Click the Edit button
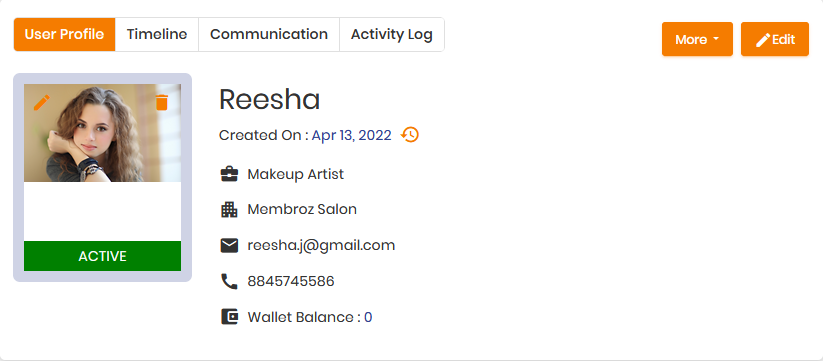Viewport: 823px width, 361px height. [775, 39]
